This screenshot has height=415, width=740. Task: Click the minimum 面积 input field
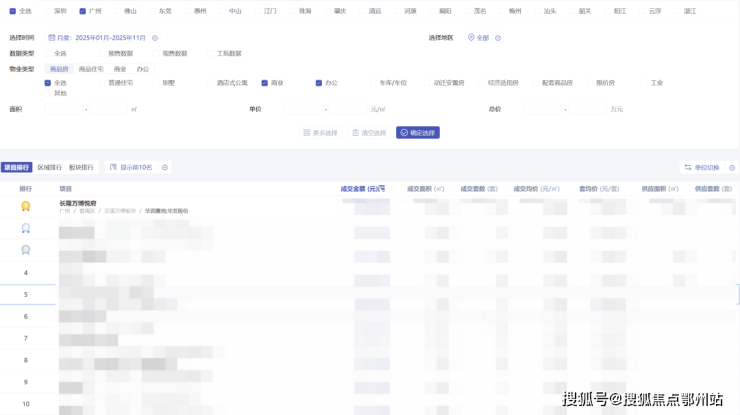(64, 109)
